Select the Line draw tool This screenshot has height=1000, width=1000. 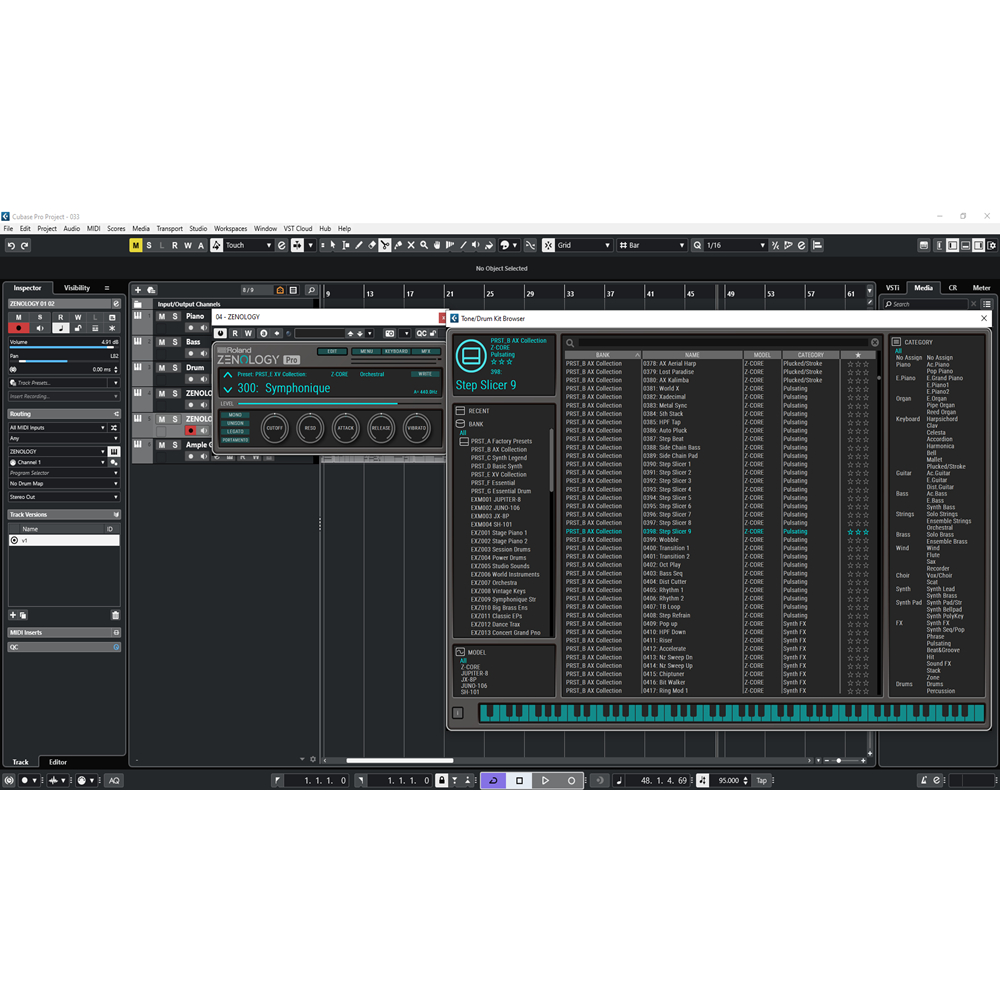tap(463, 245)
